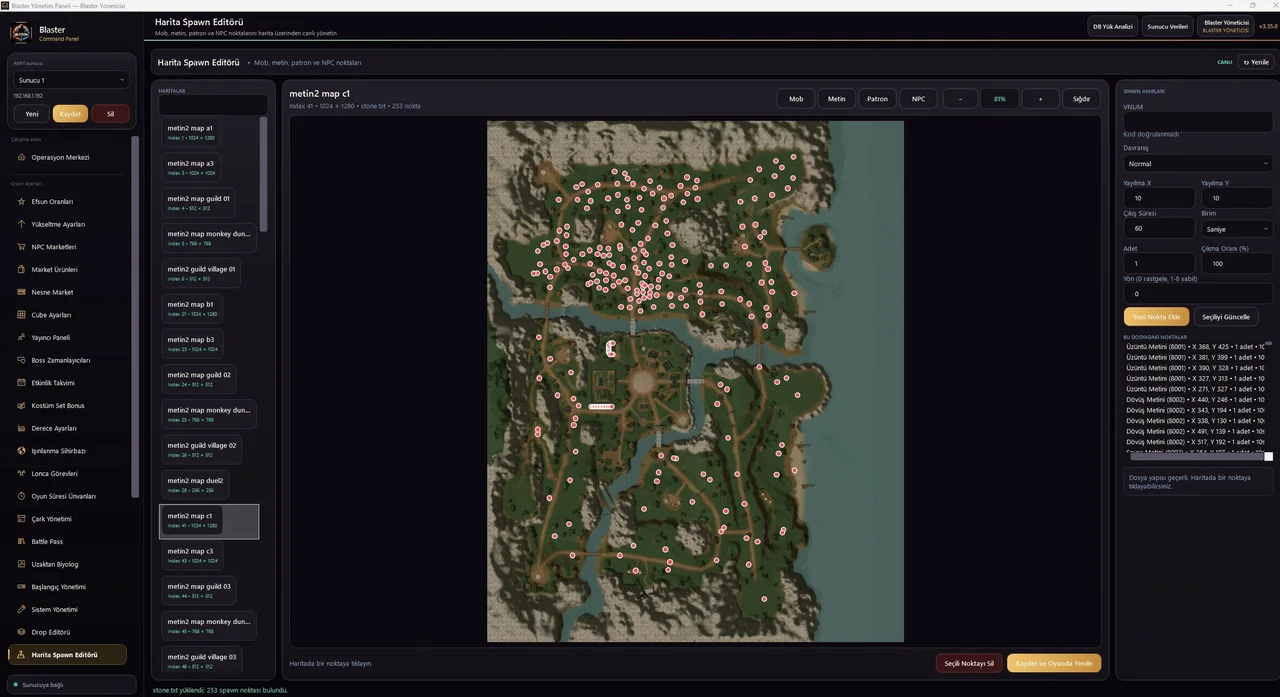This screenshot has width=1280, height=697.
Task: Click the point list horizontal scrollbar thumb
Action: click(x=1198, y=456)
